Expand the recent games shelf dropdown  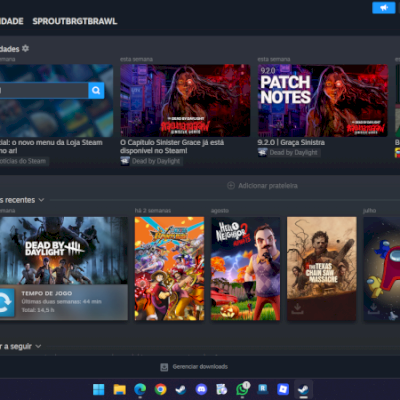[41, 200]
